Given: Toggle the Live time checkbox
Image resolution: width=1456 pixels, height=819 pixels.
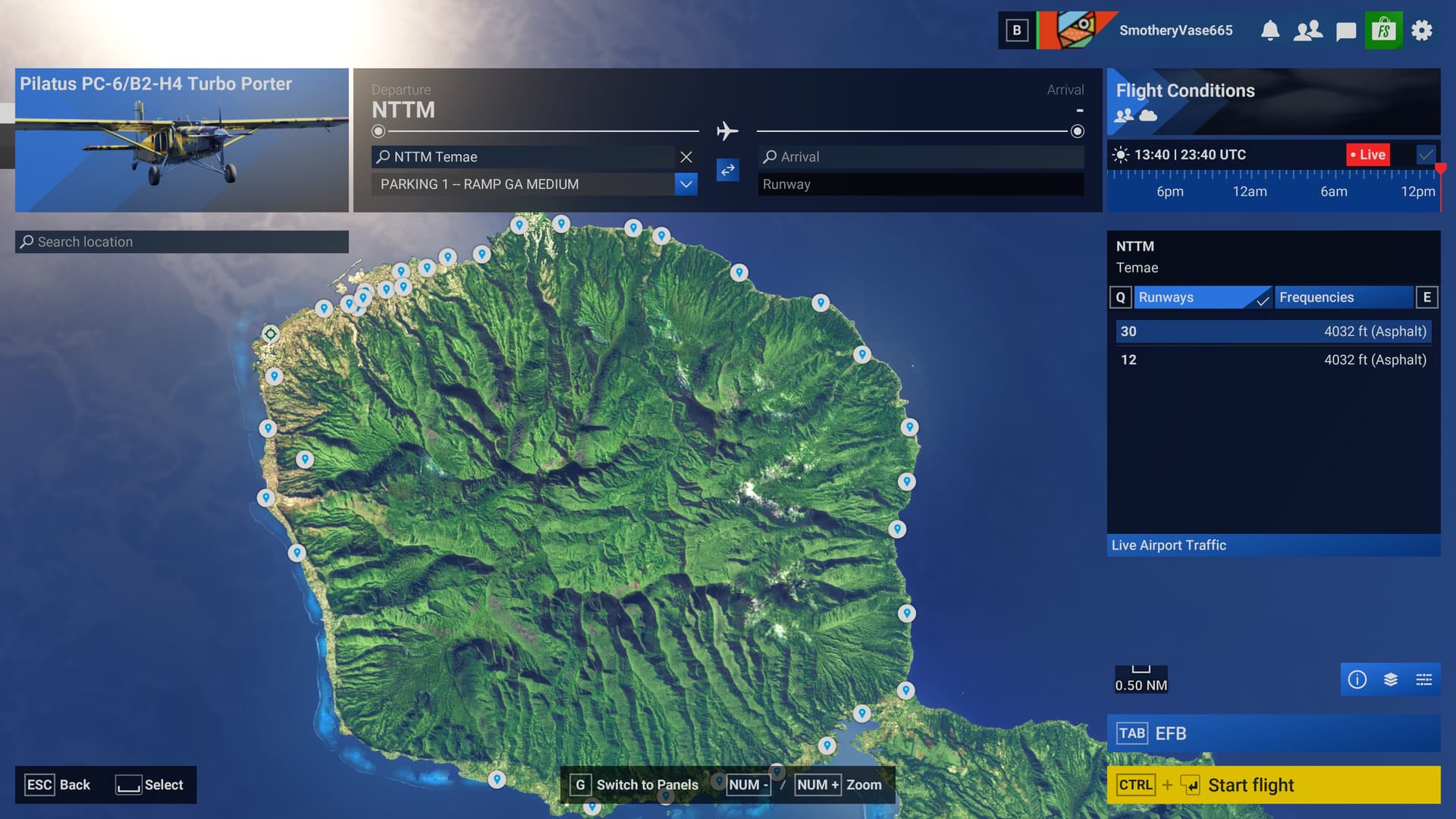Looking at the screenshot, I should click(x=1426, y=155).
